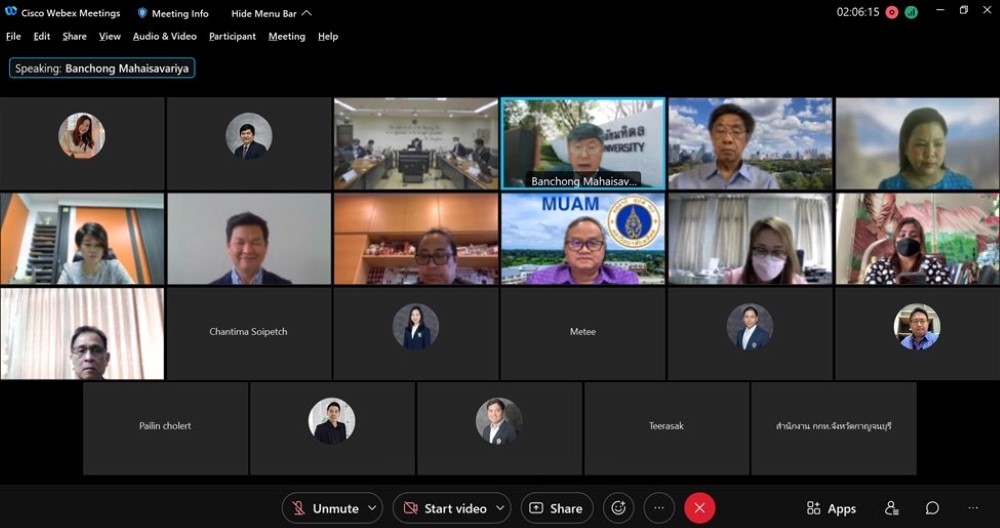Open more options in center toolbar
Viewport: 1000px width, 528px height.
click(x=659, y=508)
